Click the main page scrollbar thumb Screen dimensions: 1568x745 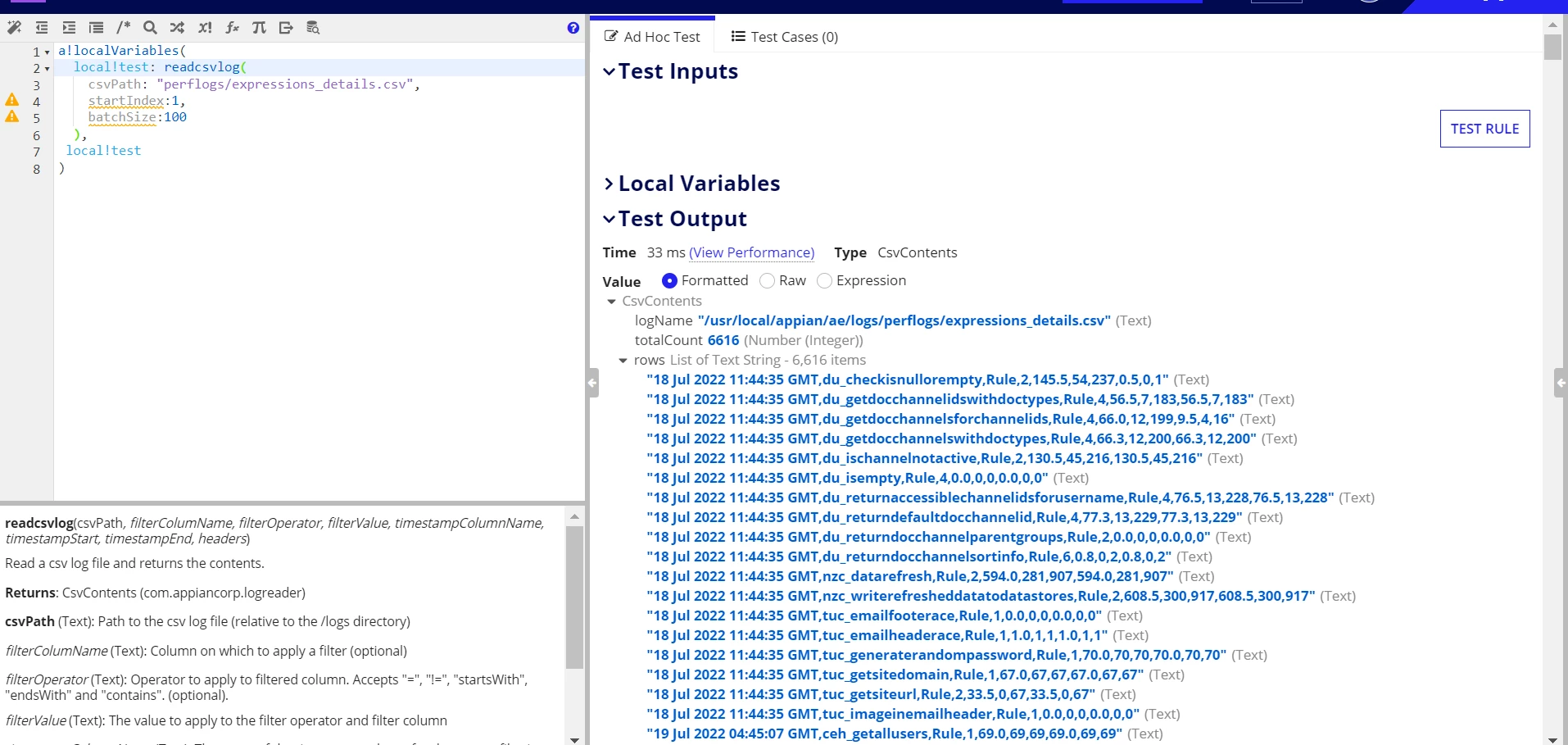1552,46
